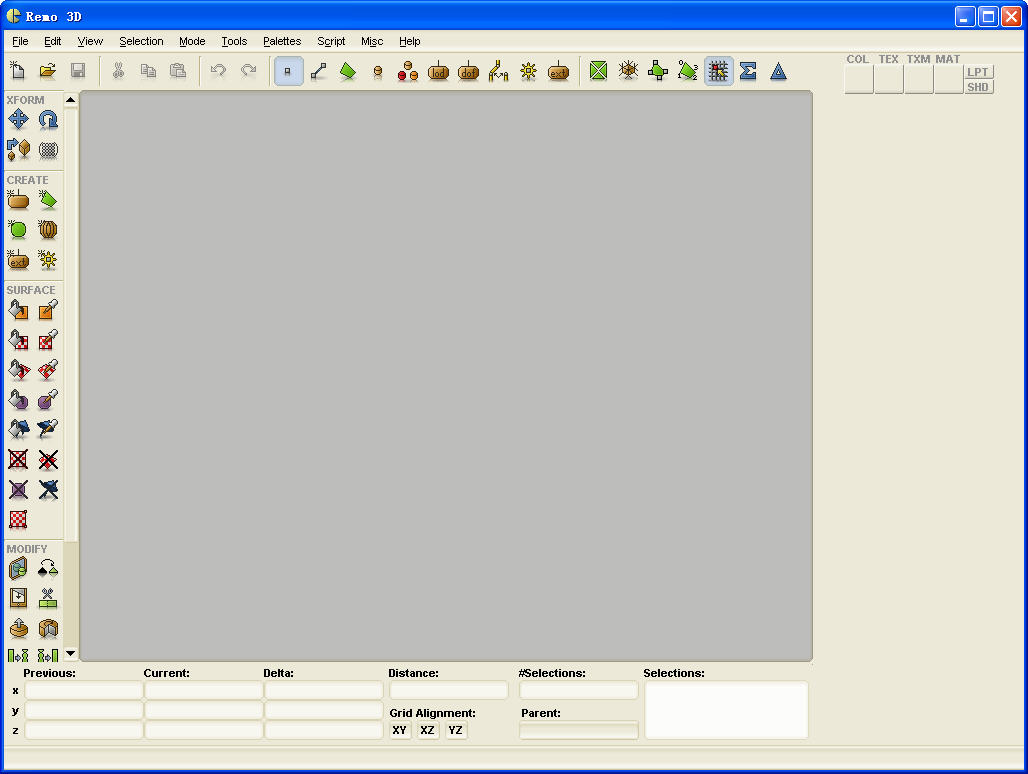Toggle the XZ grid alignment button

(428, 731)
